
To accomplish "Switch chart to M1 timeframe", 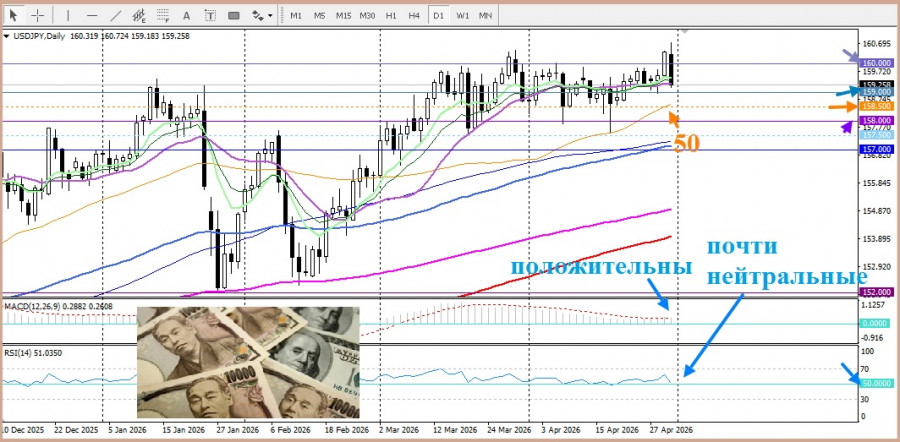I will click(296, 15).
